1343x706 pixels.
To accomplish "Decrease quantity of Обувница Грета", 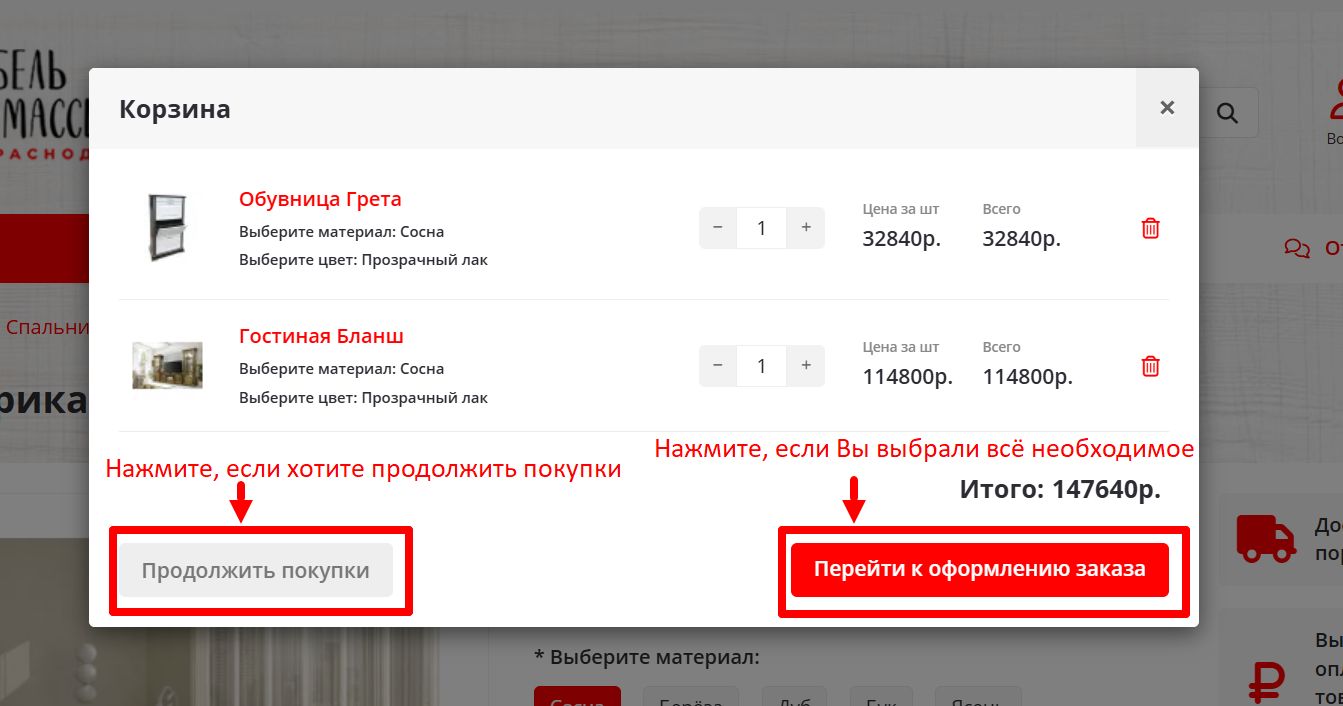I will pos(718,228).
